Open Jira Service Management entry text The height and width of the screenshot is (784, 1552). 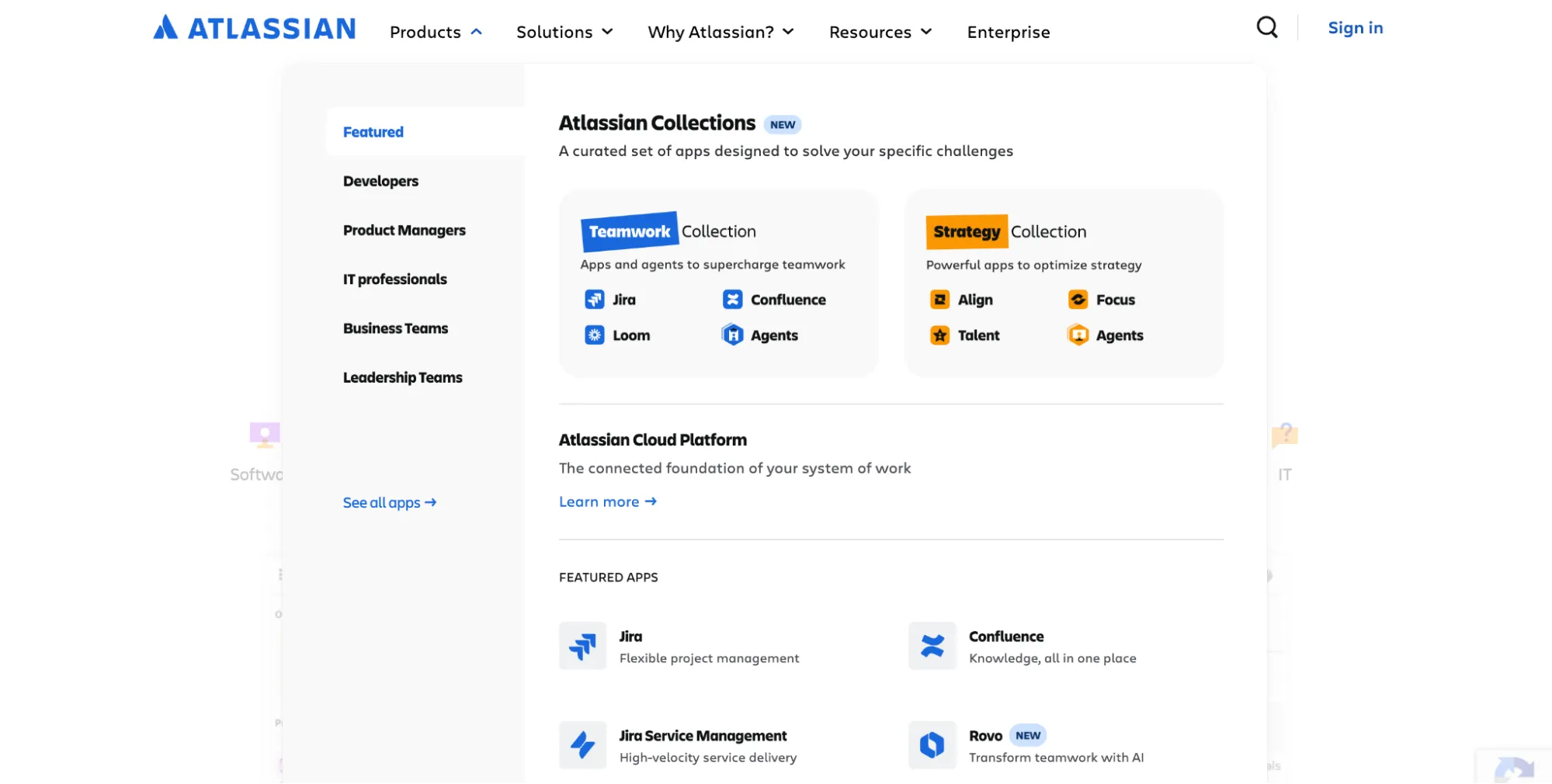coord(707,746)
